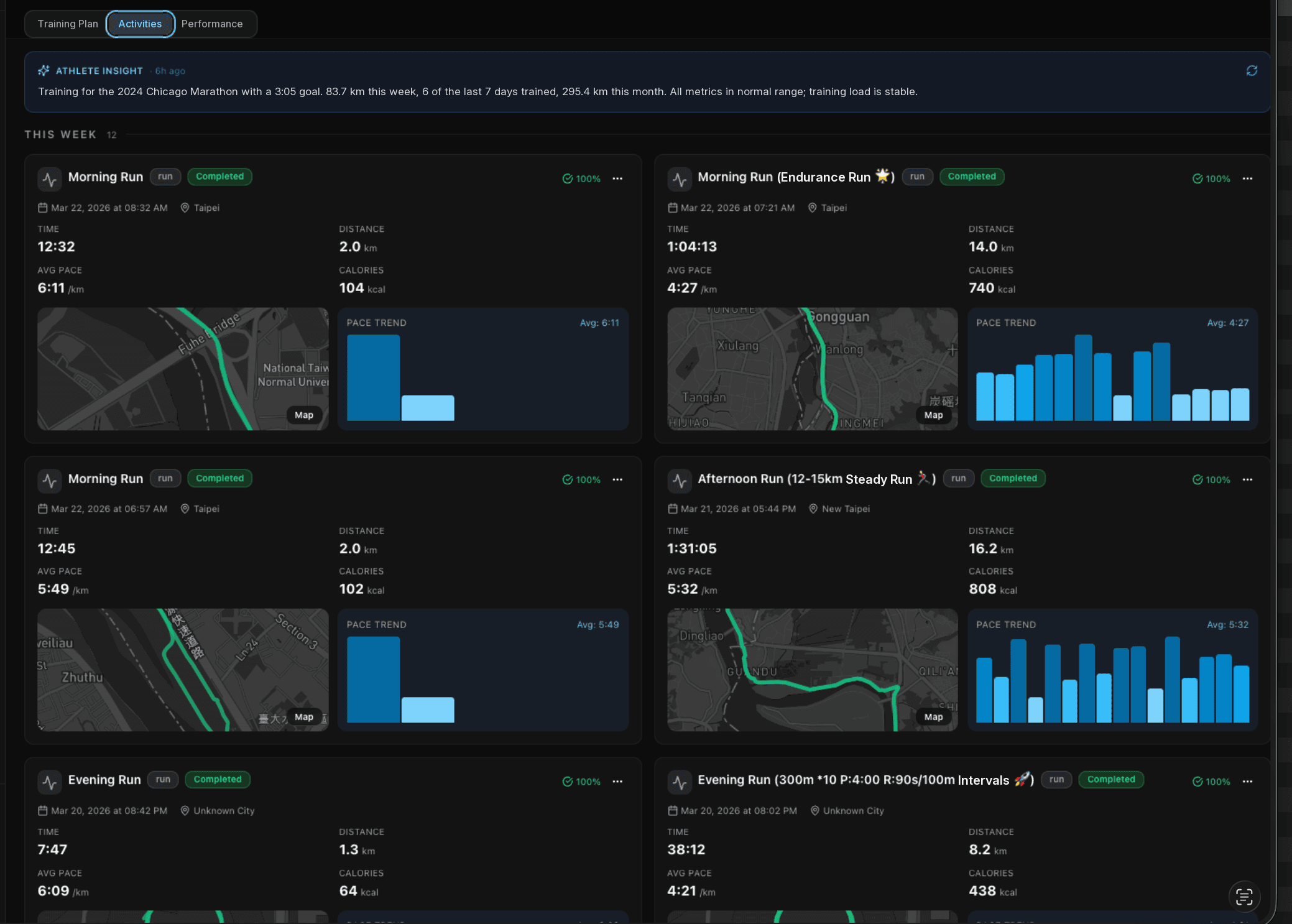The height and width of the screenshot is (924, 1292).
Task: Open the Map for the Afternoon Run
Action: coord(933,717)
